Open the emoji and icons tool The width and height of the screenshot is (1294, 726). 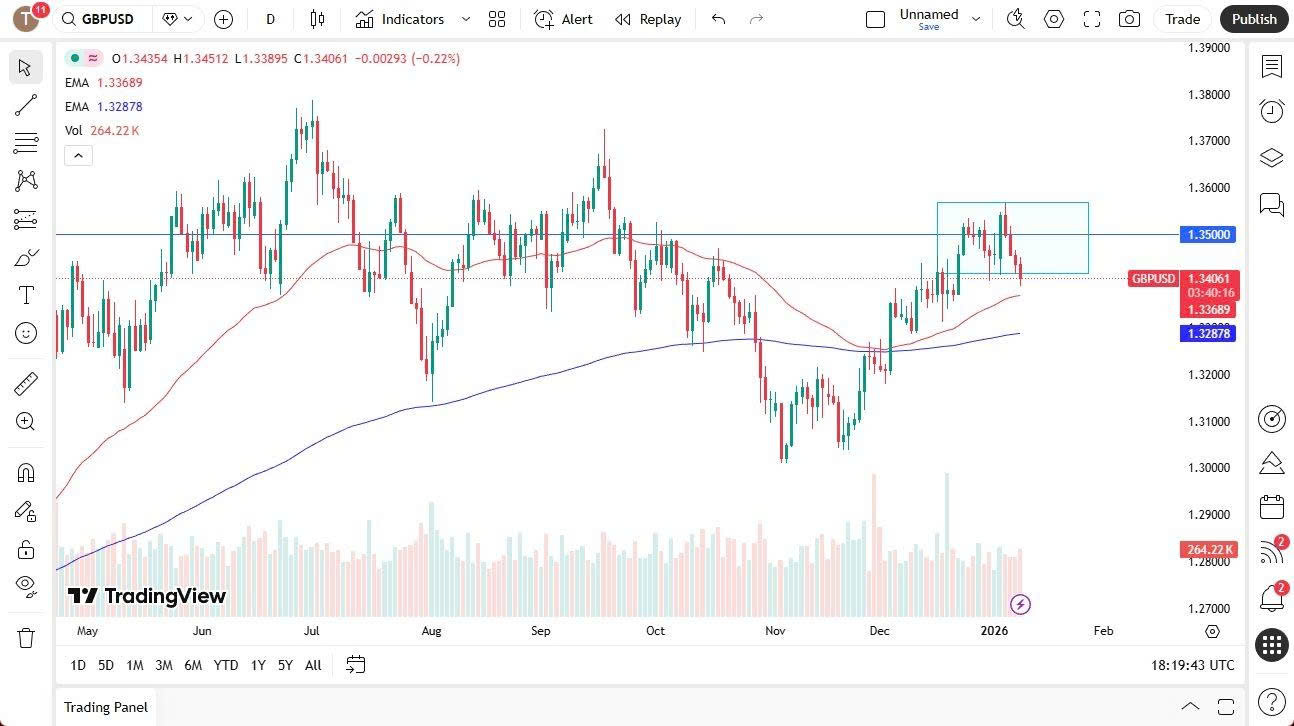click(x=26, y=333)
